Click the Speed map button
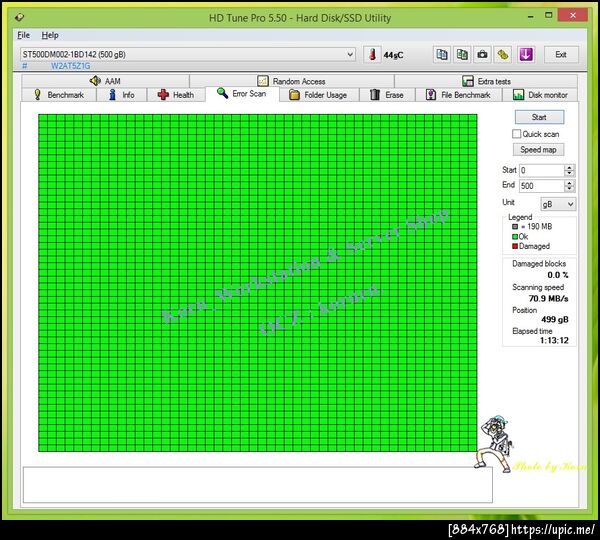Image resolution: width=600 pixels, height=540 pixels. coord(538,150)
